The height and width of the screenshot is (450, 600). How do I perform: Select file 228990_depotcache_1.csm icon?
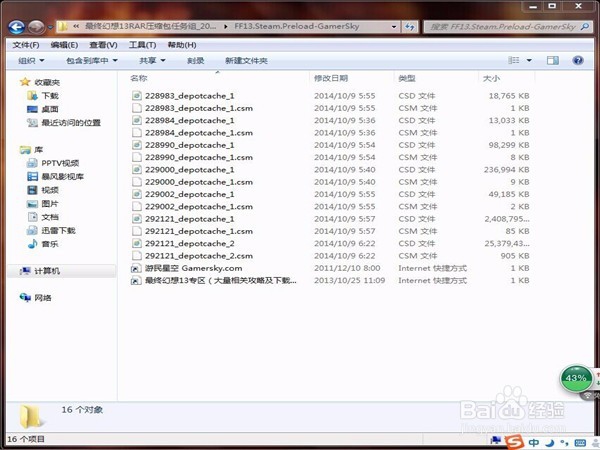[137, 157]
